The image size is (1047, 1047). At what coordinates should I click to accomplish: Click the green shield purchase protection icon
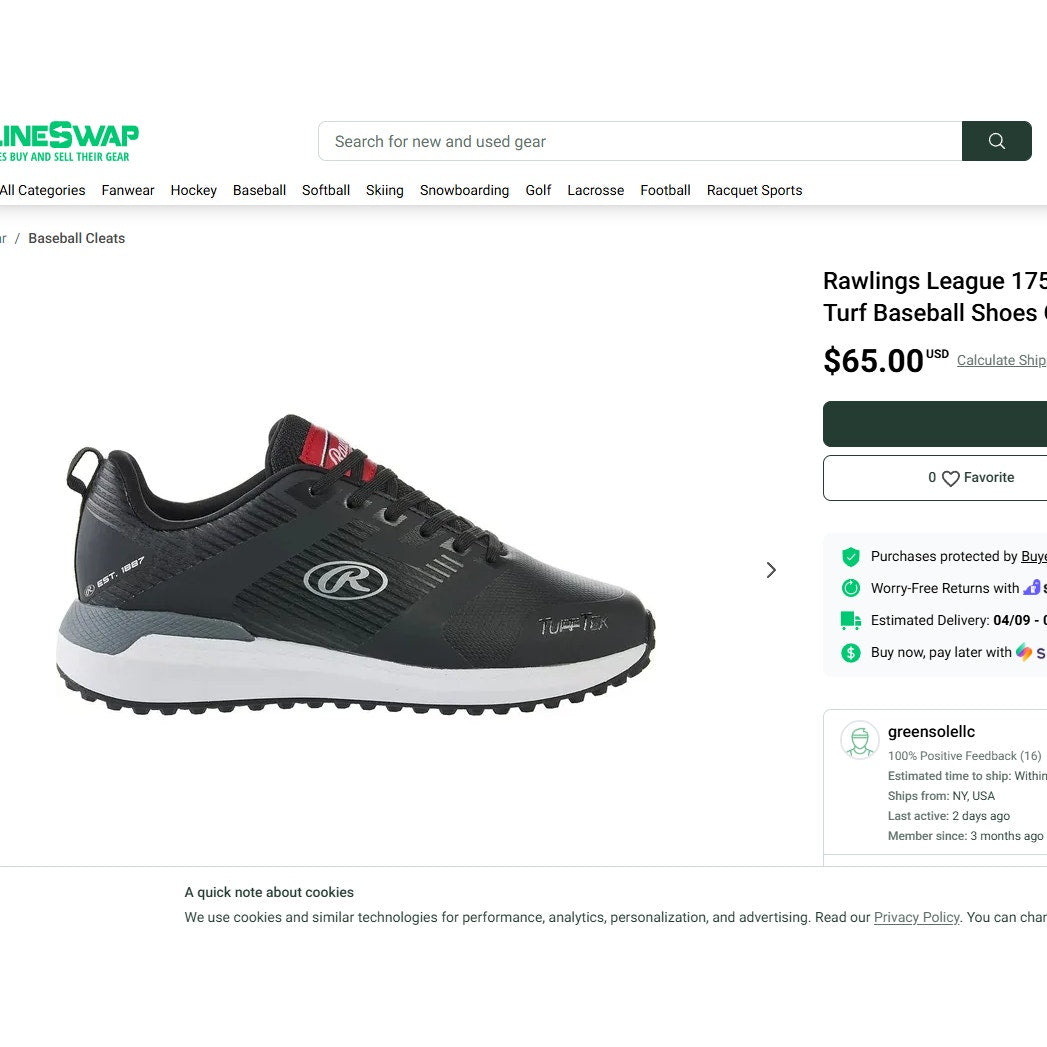(x=850, y=556)
